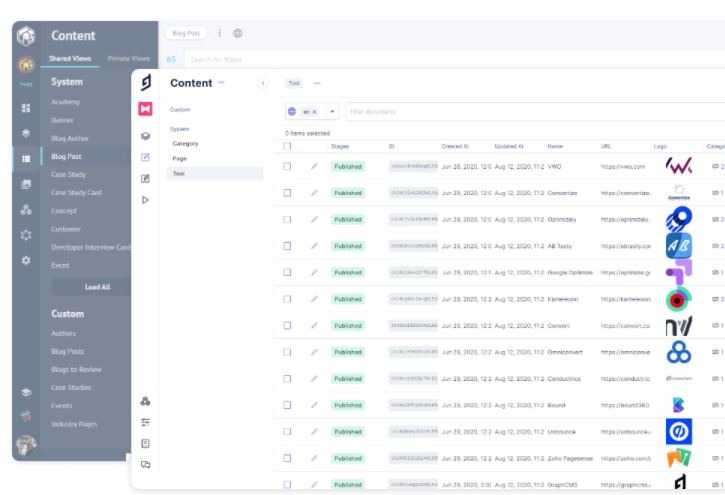Viewport: 725px width, 495px height.
Task: Click the pencil edit icon for Optimizely row
Action: tap(314, 219)
